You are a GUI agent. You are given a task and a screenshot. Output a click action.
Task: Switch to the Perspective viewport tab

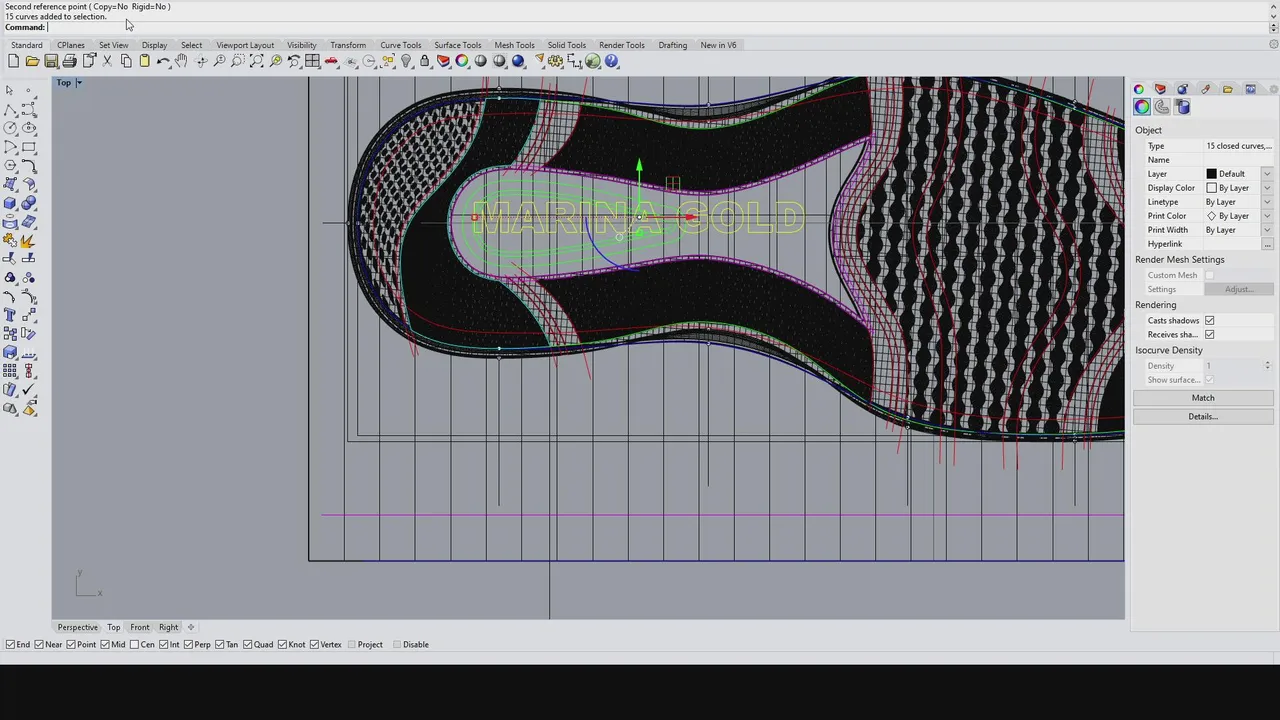[x=77, y=628]
